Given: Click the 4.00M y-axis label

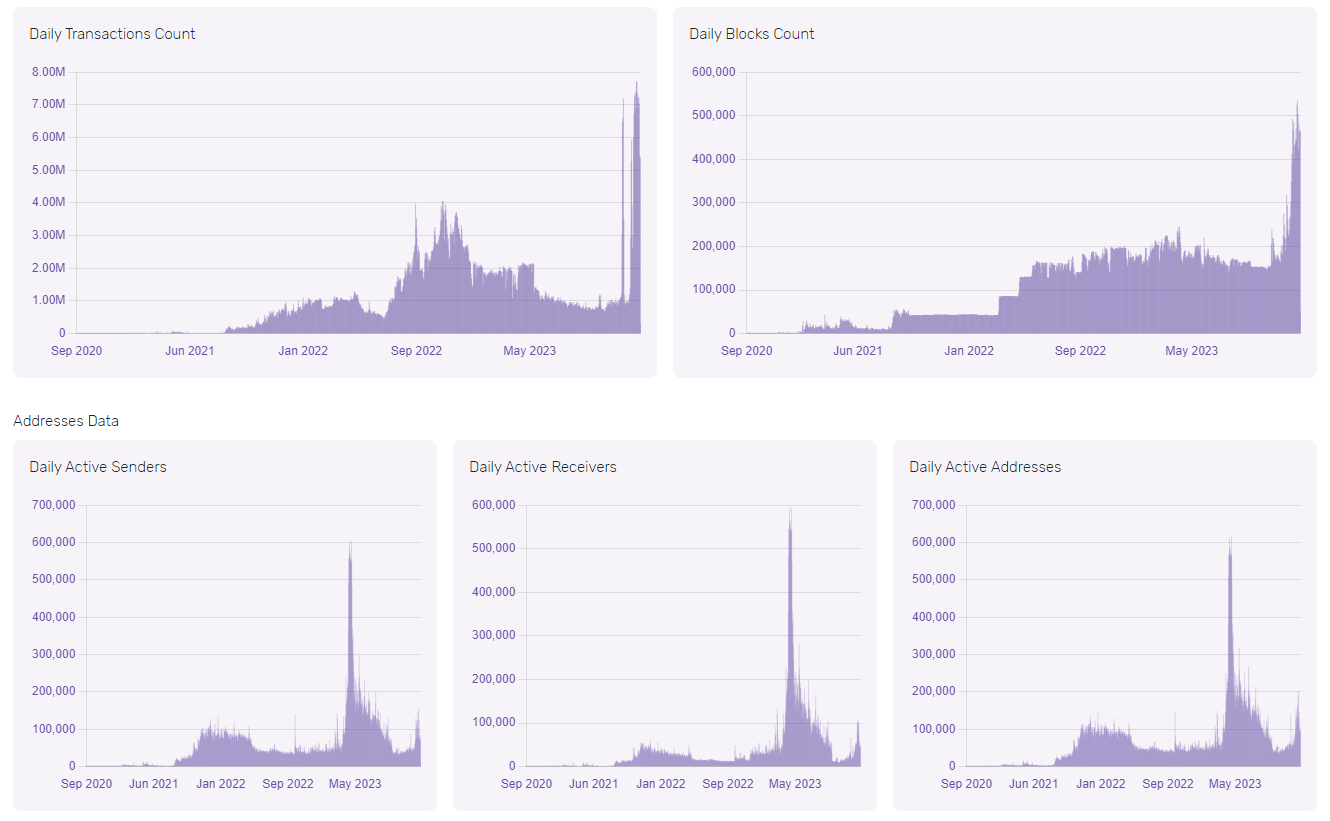Looking at the screenshot, I should tap(48, 202).
